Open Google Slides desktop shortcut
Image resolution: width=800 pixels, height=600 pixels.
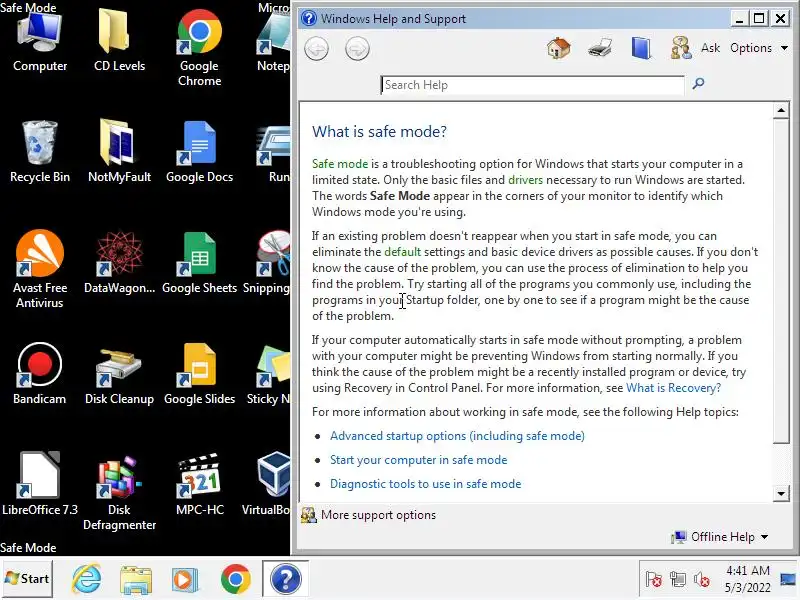click(199, 373)
